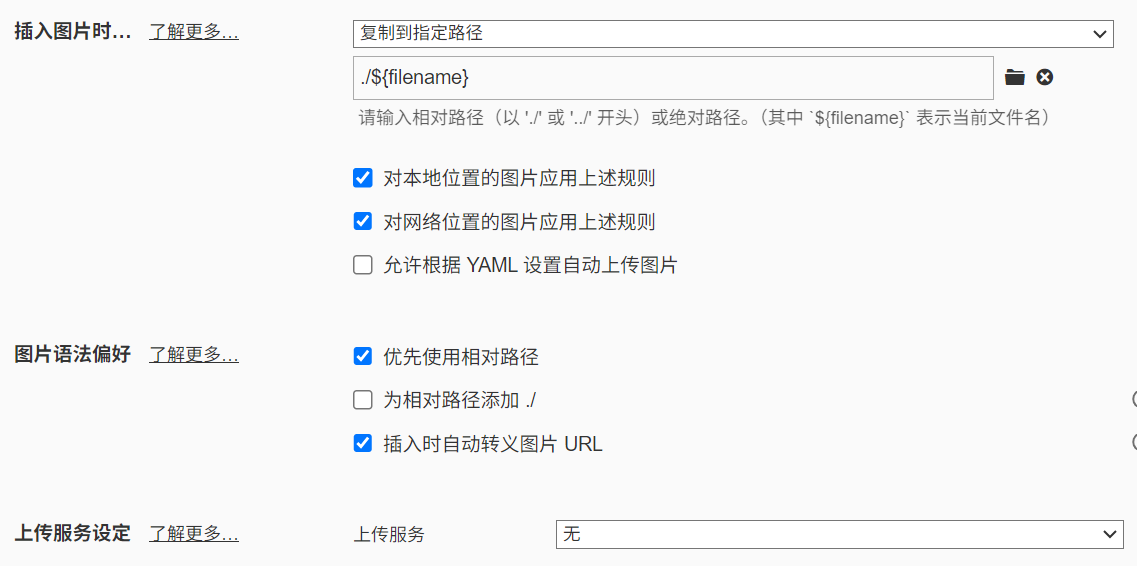
Task: Uncheck 对本地位置的图片应用上述规则 checkbox
Action: click(x=363, y=179)
